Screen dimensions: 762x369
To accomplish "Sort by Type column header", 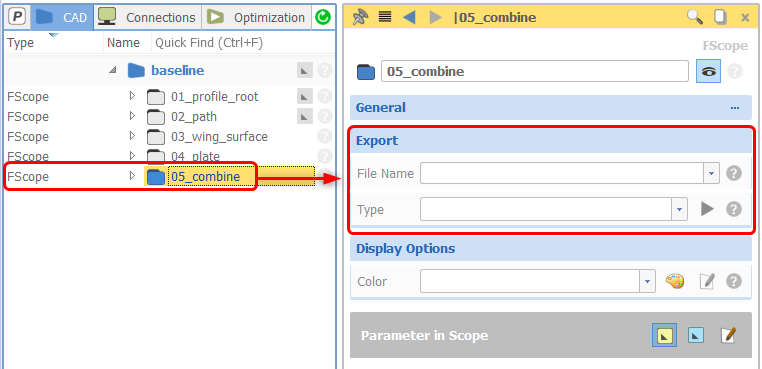I will pyautogui.click(x=21, y=43).
